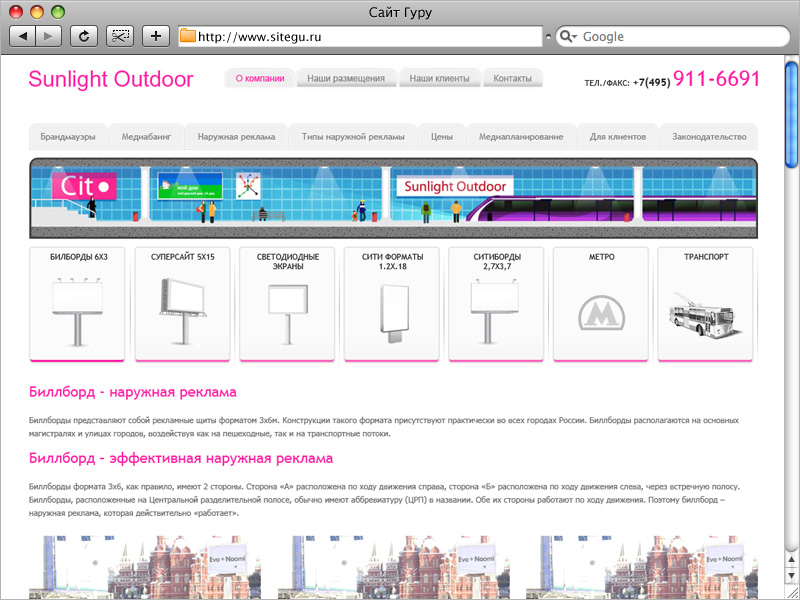Click the folder icon in the address bar
Screen dimensions: 800x600
[x=188, y=36]
